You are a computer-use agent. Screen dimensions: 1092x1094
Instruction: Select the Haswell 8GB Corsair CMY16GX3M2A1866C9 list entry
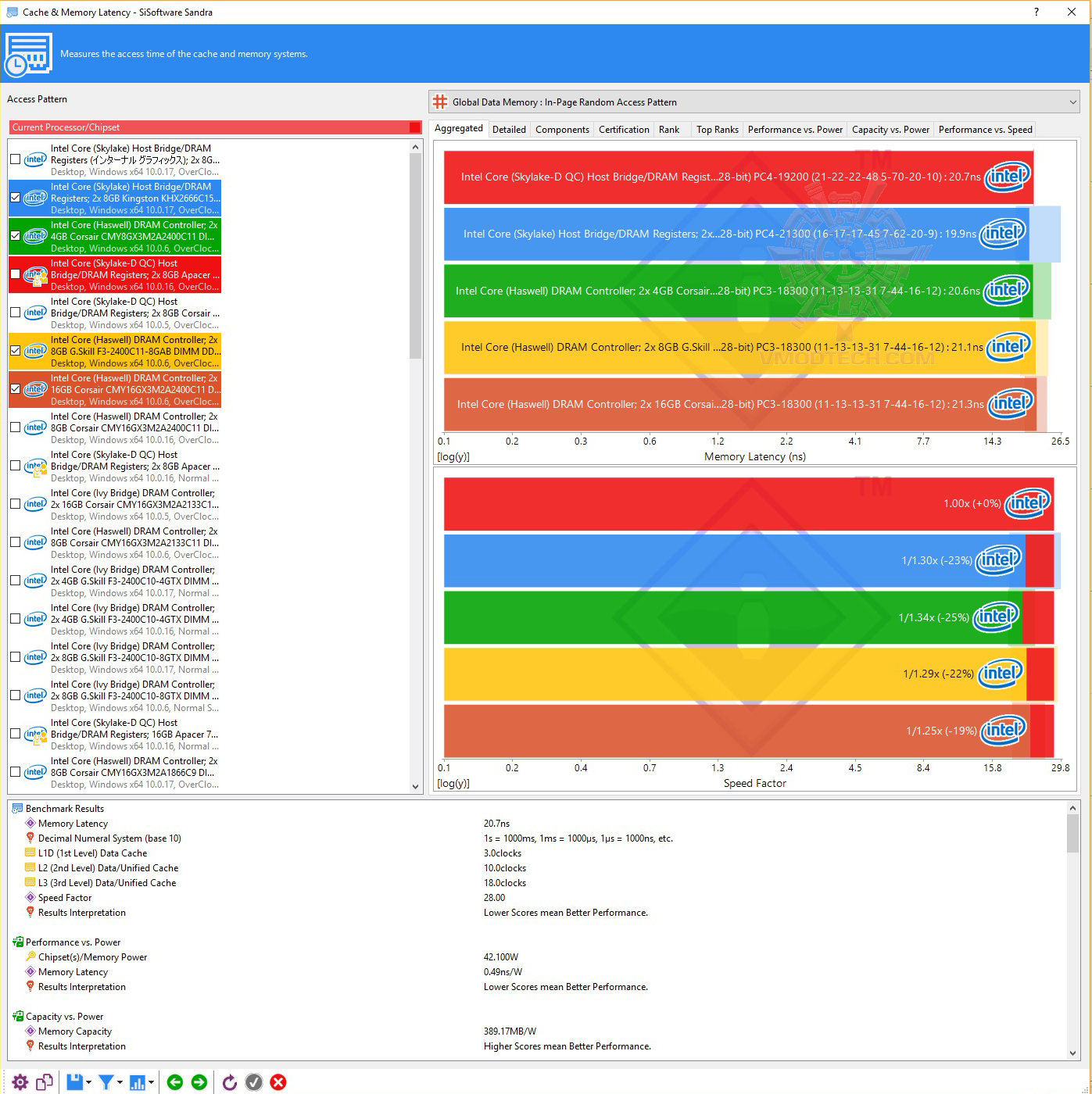point(115,773)
